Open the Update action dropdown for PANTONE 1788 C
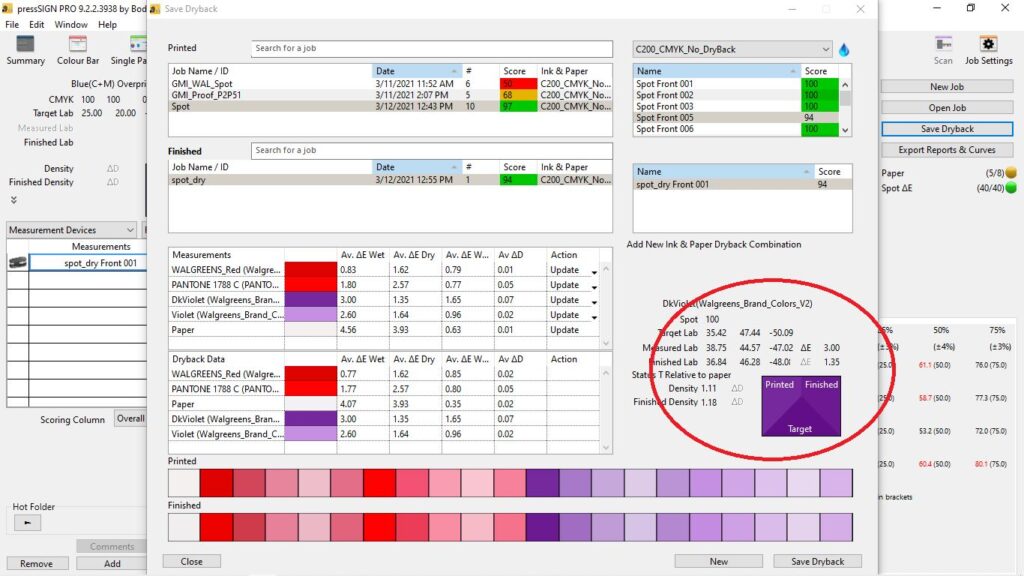 click(x=594, y=287)
